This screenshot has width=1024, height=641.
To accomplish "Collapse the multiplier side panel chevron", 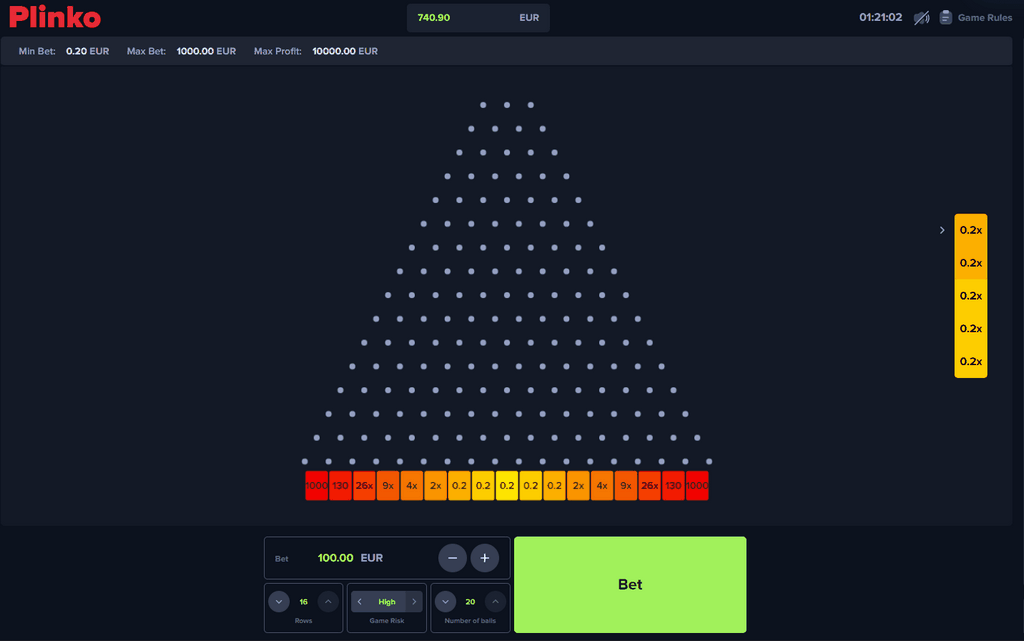I will pyautogui.click(x=941, y=229).
